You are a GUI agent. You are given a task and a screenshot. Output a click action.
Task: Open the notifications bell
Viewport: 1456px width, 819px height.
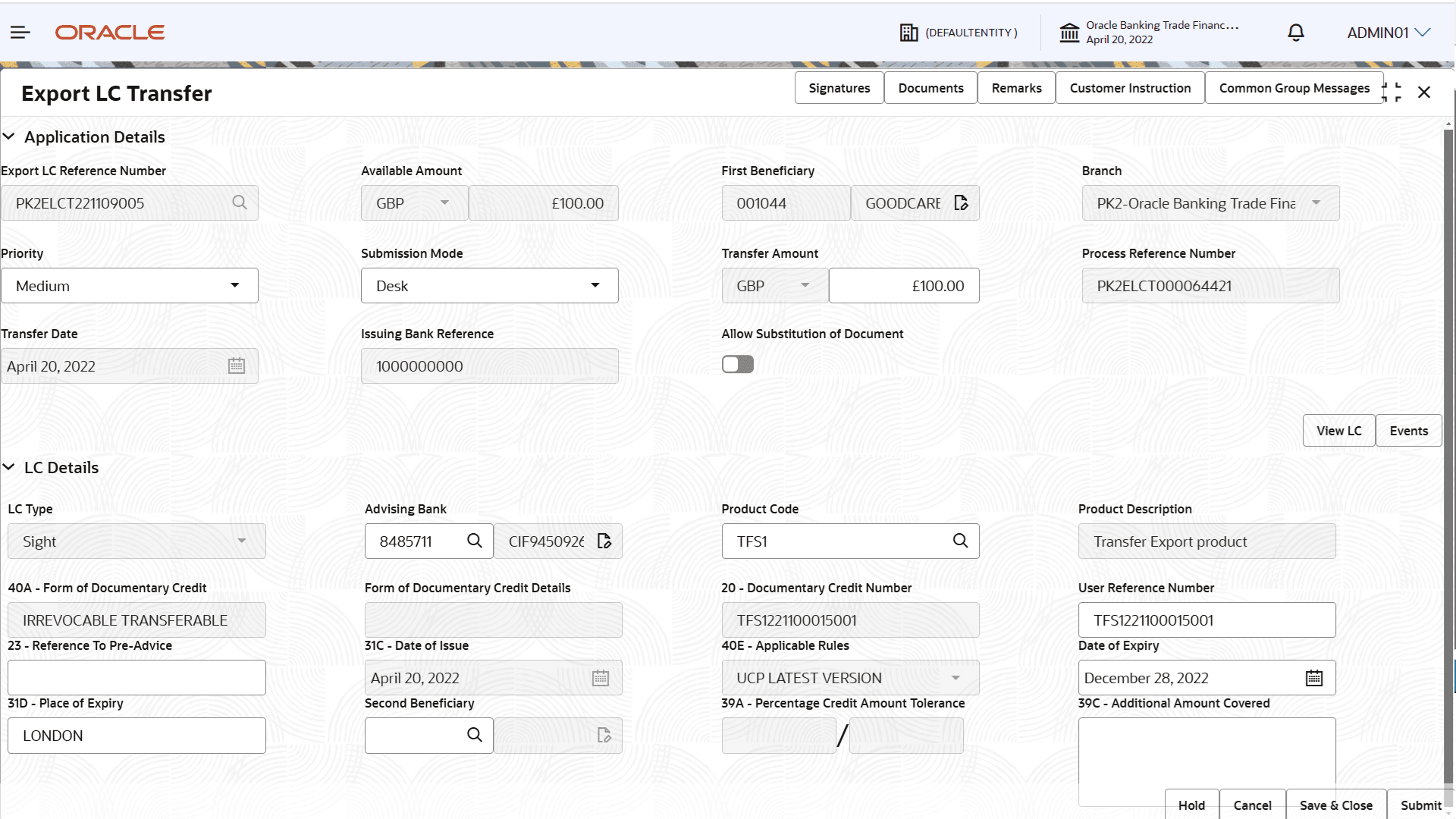click(1295, 32)
